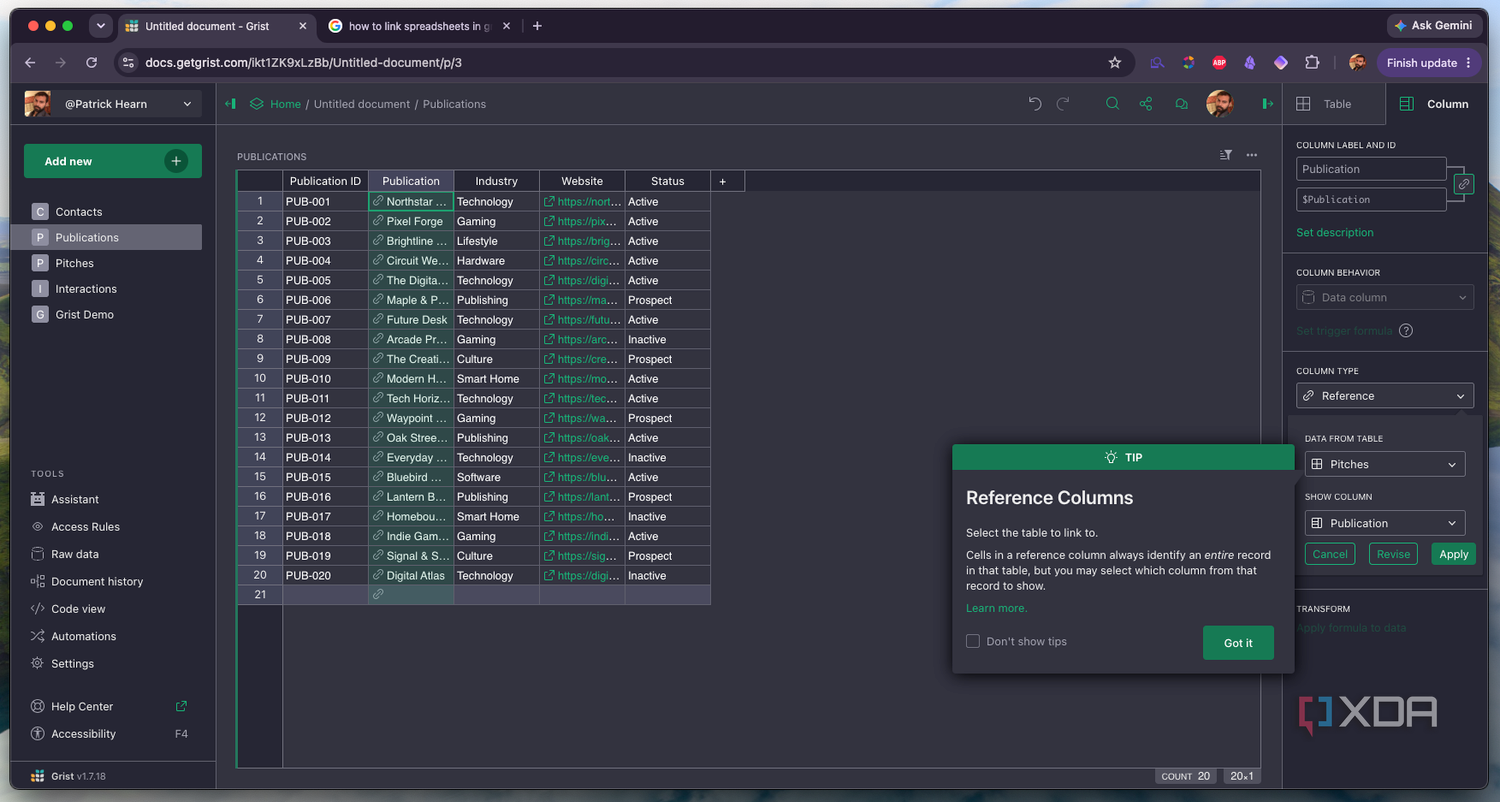
Task: Click the label-ID link toggle icon
Action: [1463, 185]
